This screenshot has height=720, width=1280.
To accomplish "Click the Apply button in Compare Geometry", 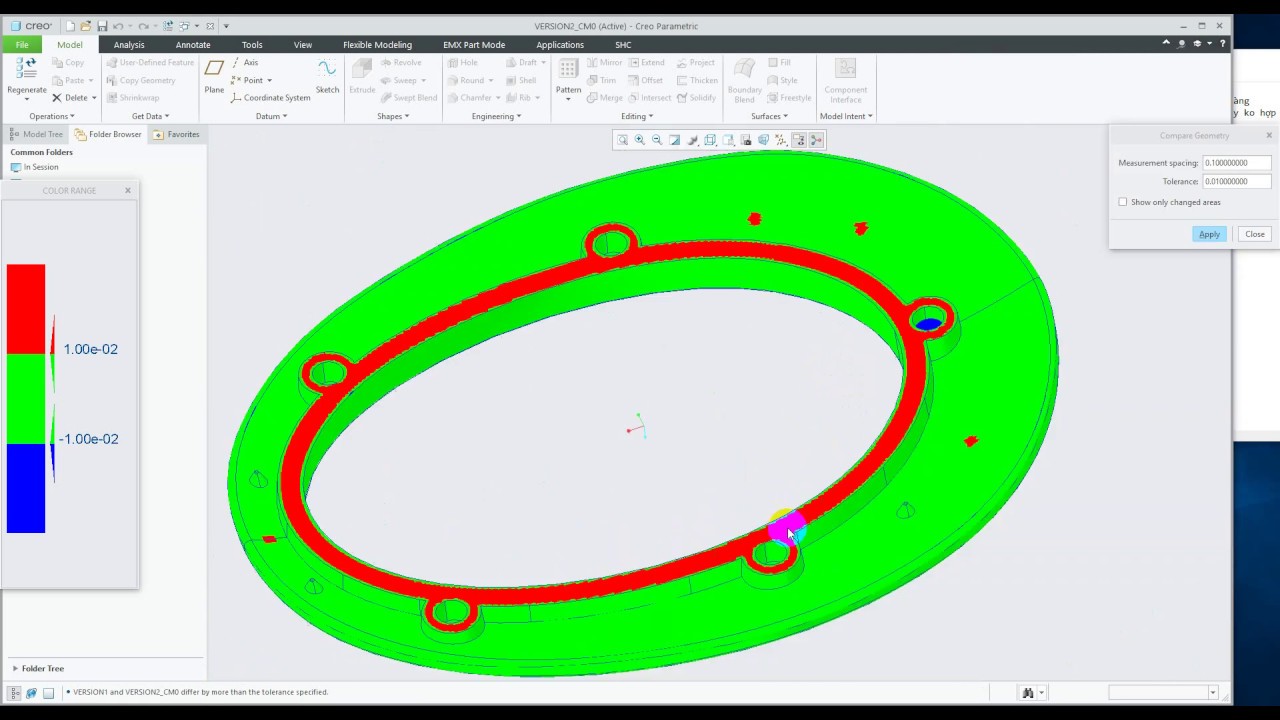I will pyautogui.click(x=1209, y=234).
